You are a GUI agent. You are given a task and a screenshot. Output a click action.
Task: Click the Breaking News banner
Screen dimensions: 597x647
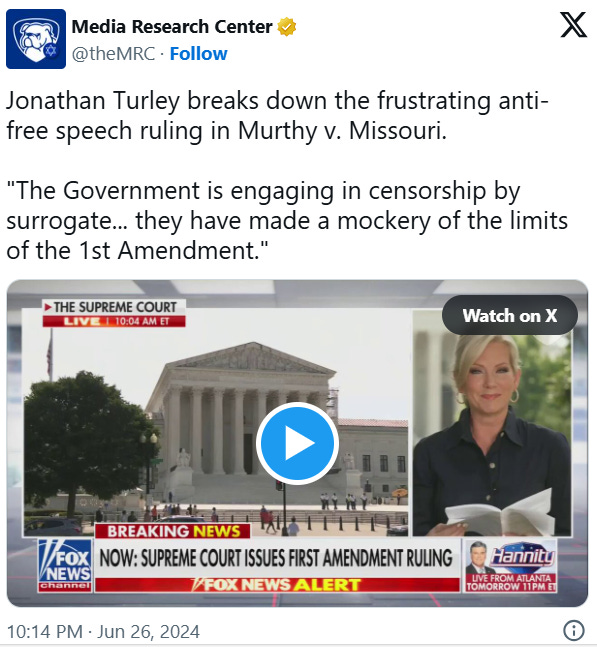click(173, 531)
